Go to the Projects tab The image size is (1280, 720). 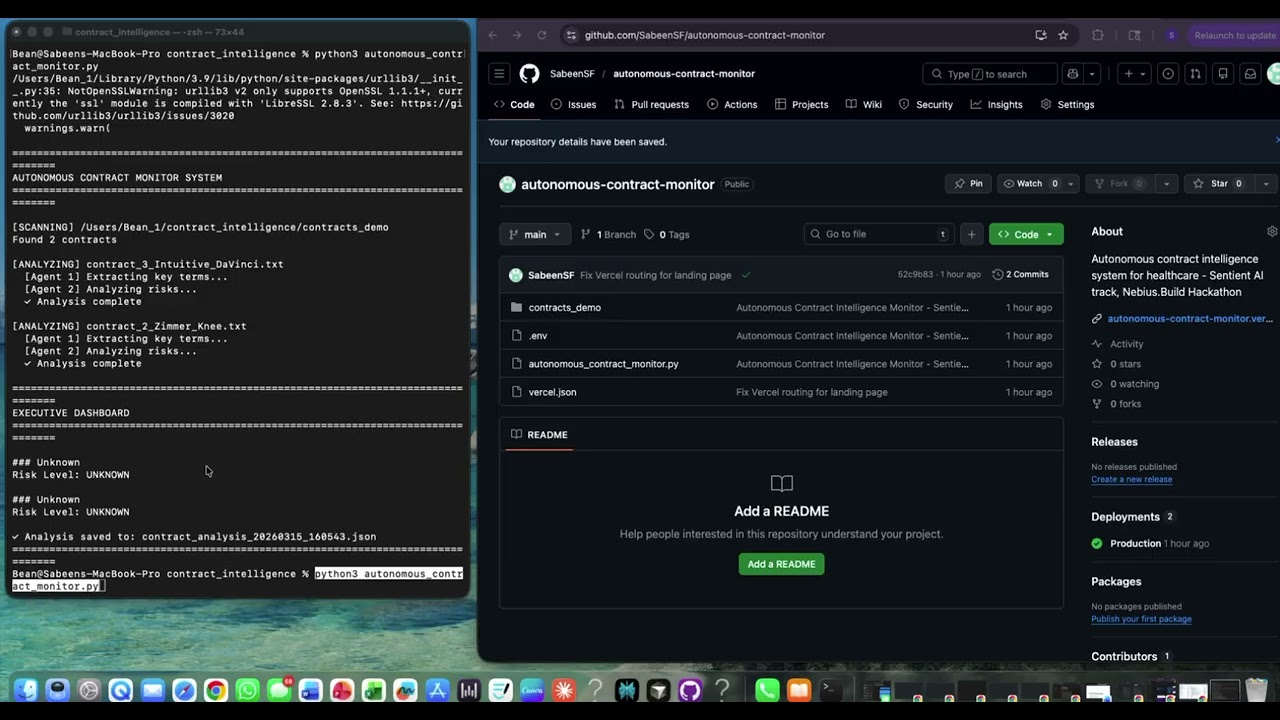[x=801, y=104]
